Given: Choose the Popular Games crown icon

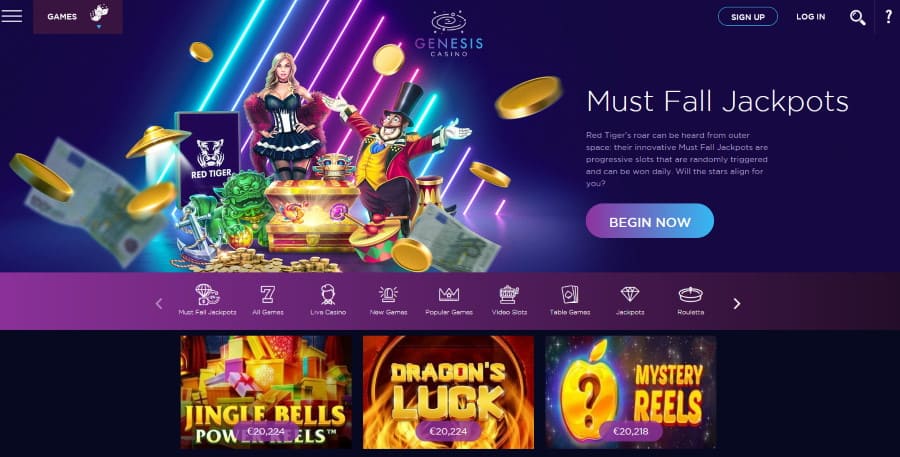Looking at the screenshot, I should pyautogui.click(x=449, y=295).
